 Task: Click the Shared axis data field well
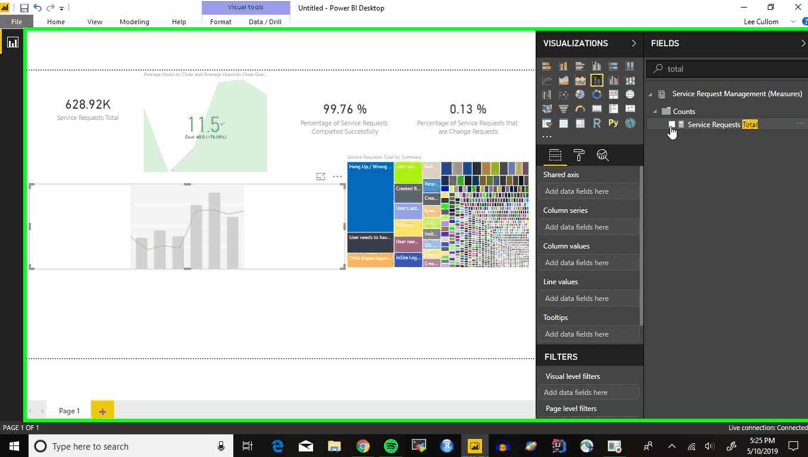point(590,191)
